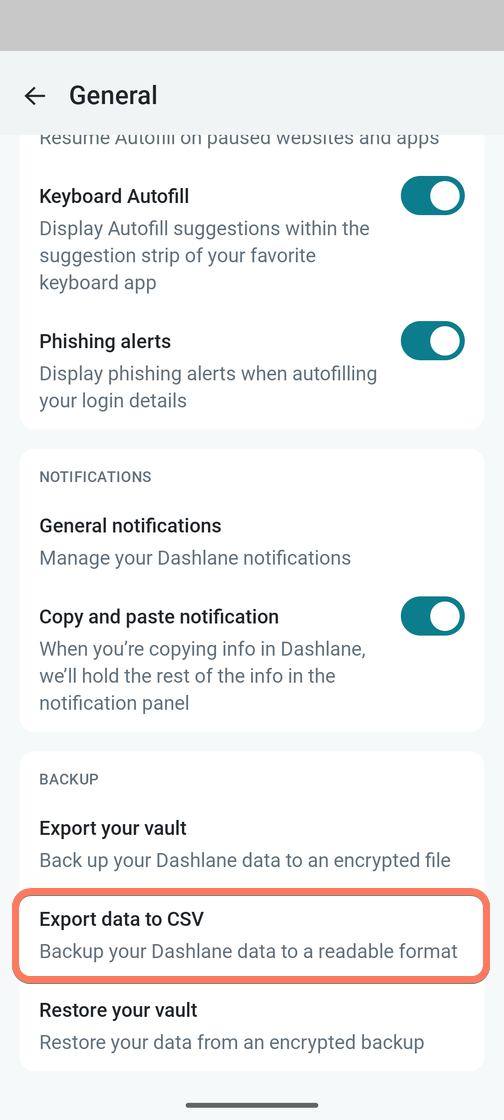Tap the NOTIFICATIONS section header
Viewport: 504px width, 1120px height.
click(95, 476)
